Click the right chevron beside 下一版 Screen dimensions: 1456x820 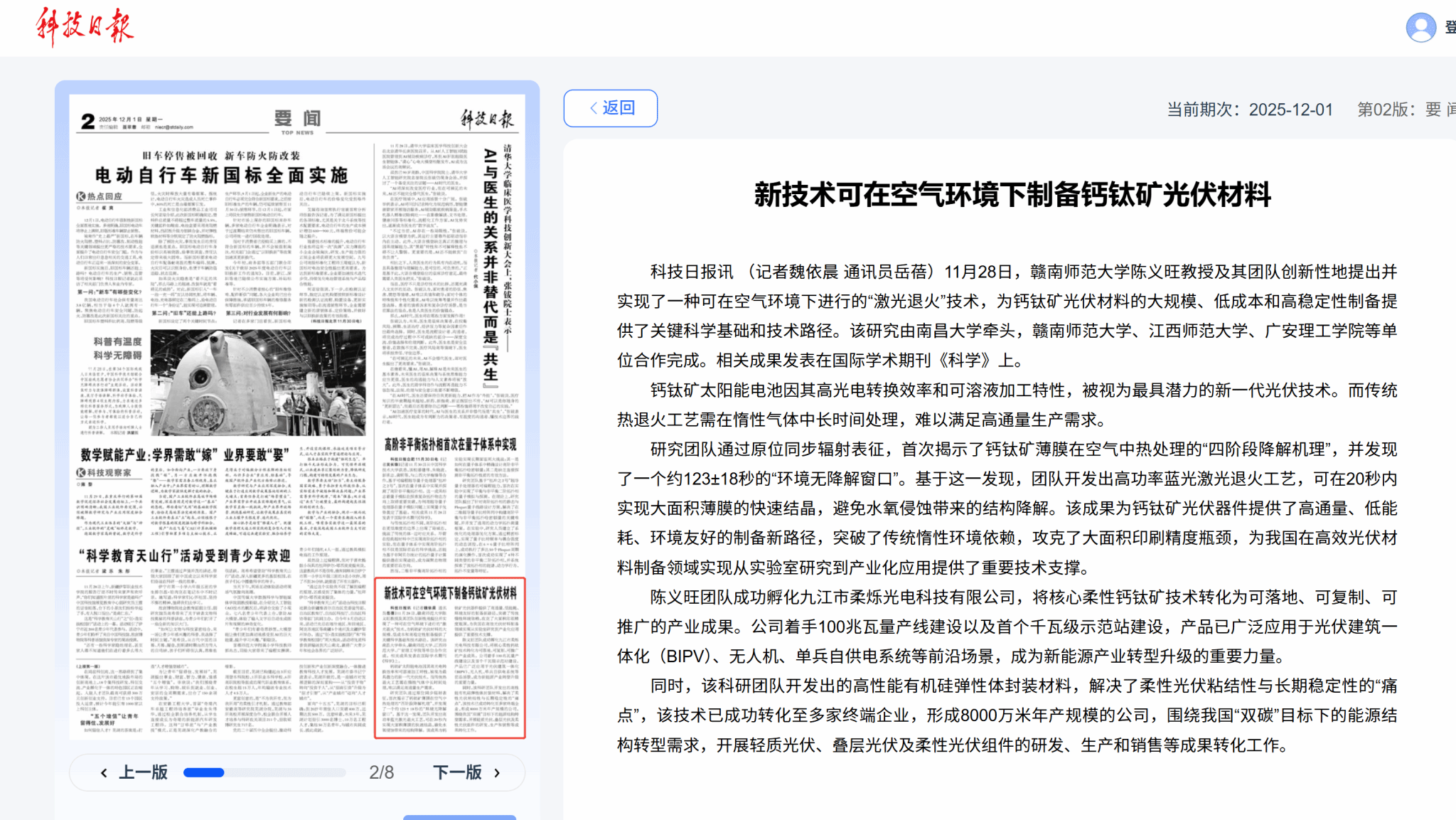497,773
